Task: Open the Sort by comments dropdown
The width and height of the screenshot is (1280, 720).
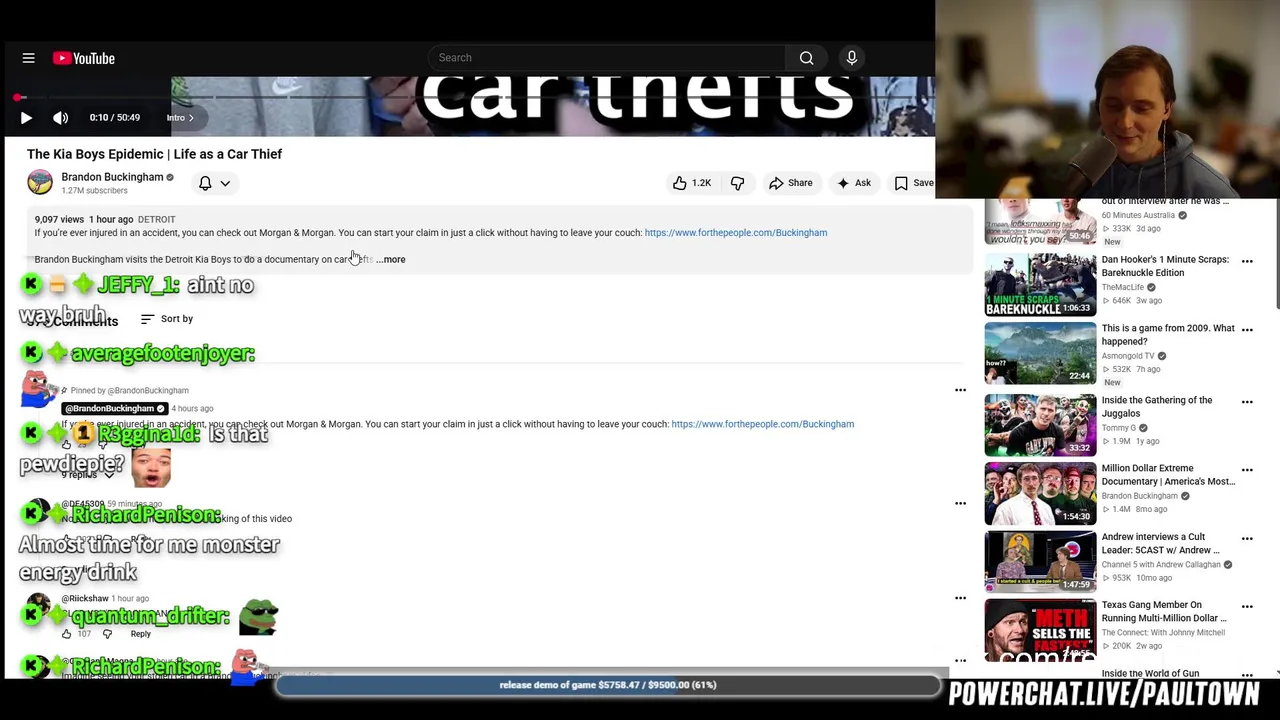Action: pos(166,319)
